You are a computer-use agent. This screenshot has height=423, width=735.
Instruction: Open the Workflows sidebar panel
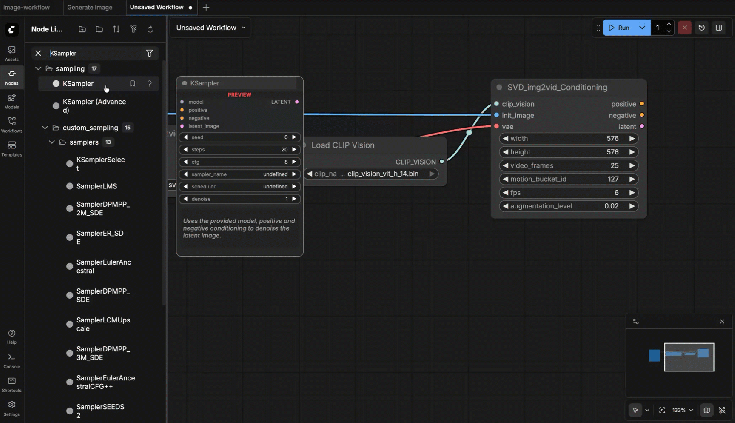[11, 124]
